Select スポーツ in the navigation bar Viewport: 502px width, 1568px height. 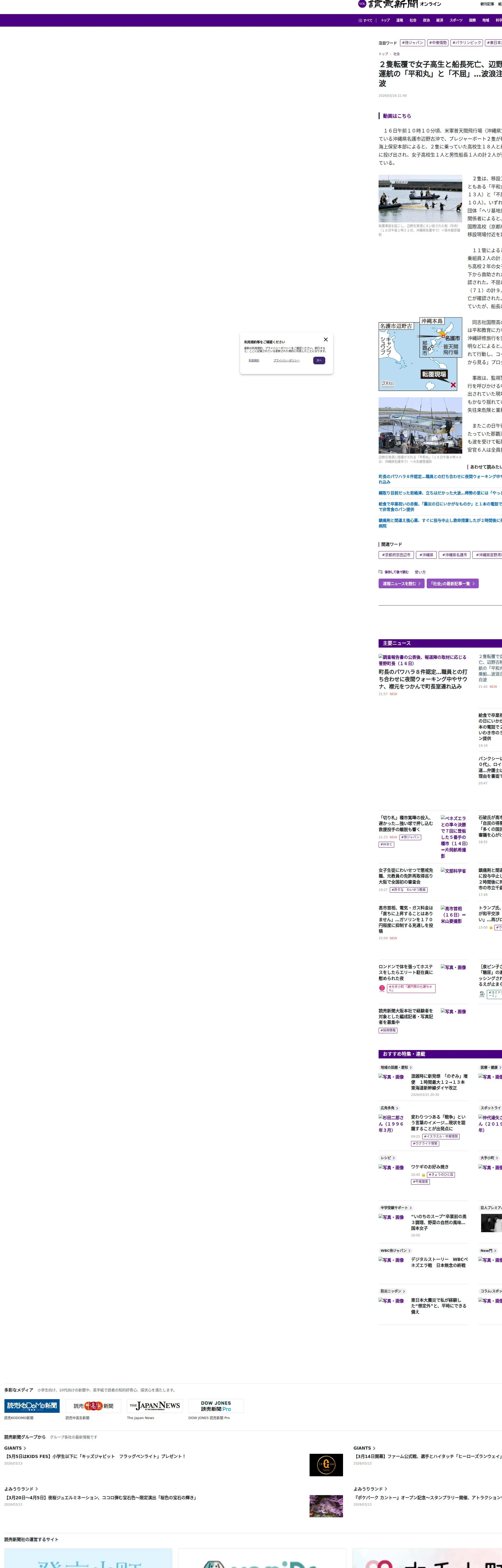456,20
